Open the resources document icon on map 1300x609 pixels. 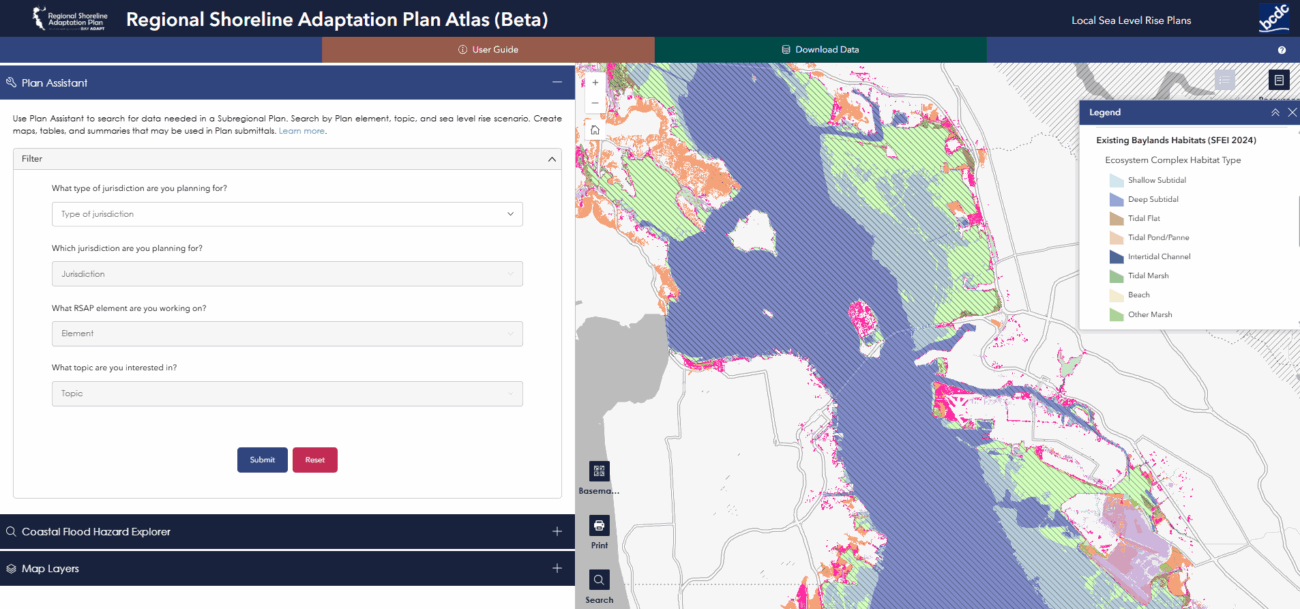(x=1278, y=80)
